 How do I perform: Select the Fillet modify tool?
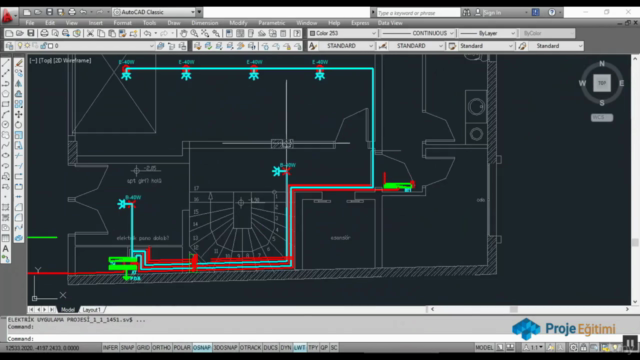19,218
